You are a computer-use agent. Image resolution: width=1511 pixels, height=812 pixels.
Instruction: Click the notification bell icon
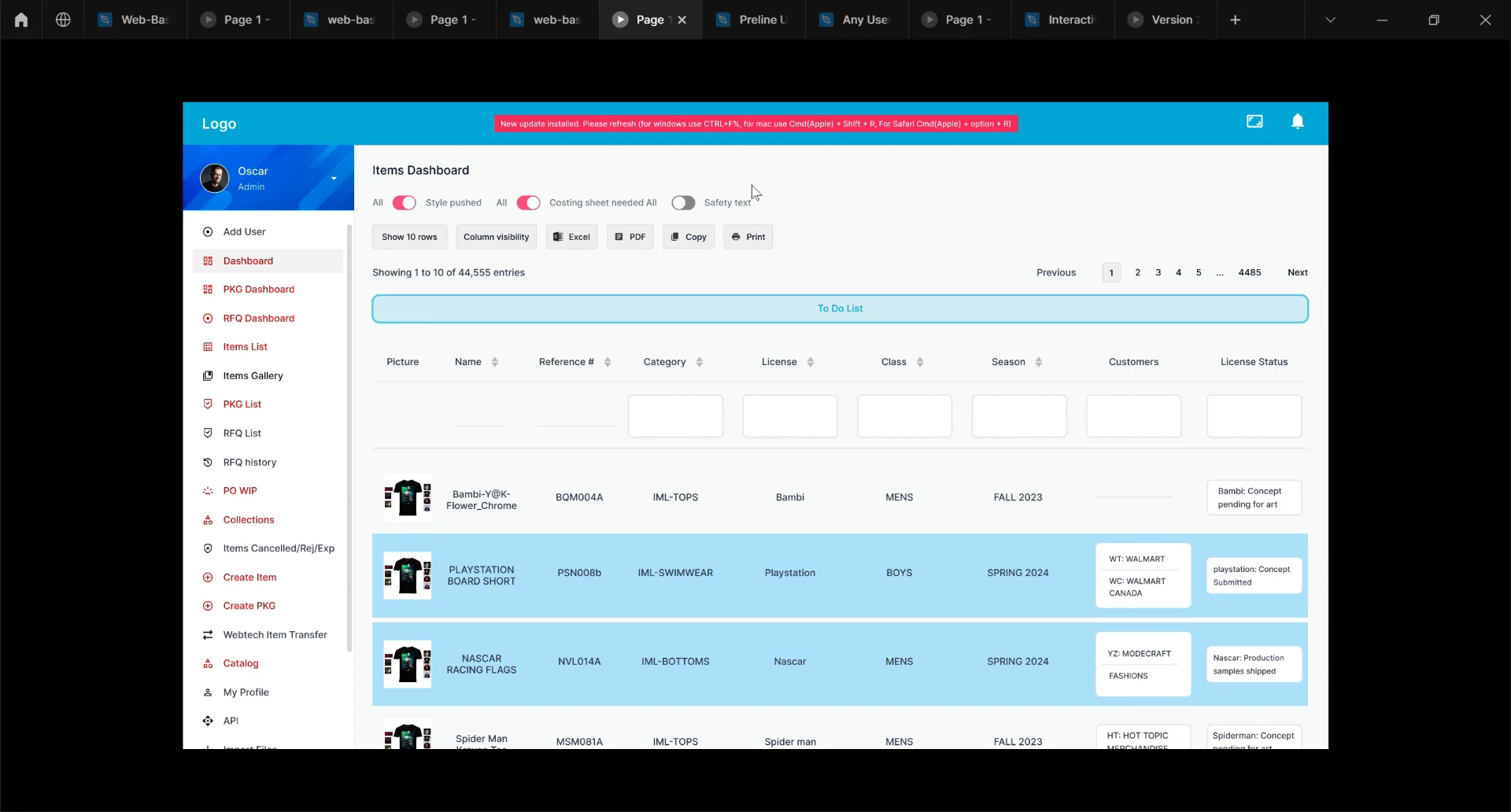(1297, 121)
